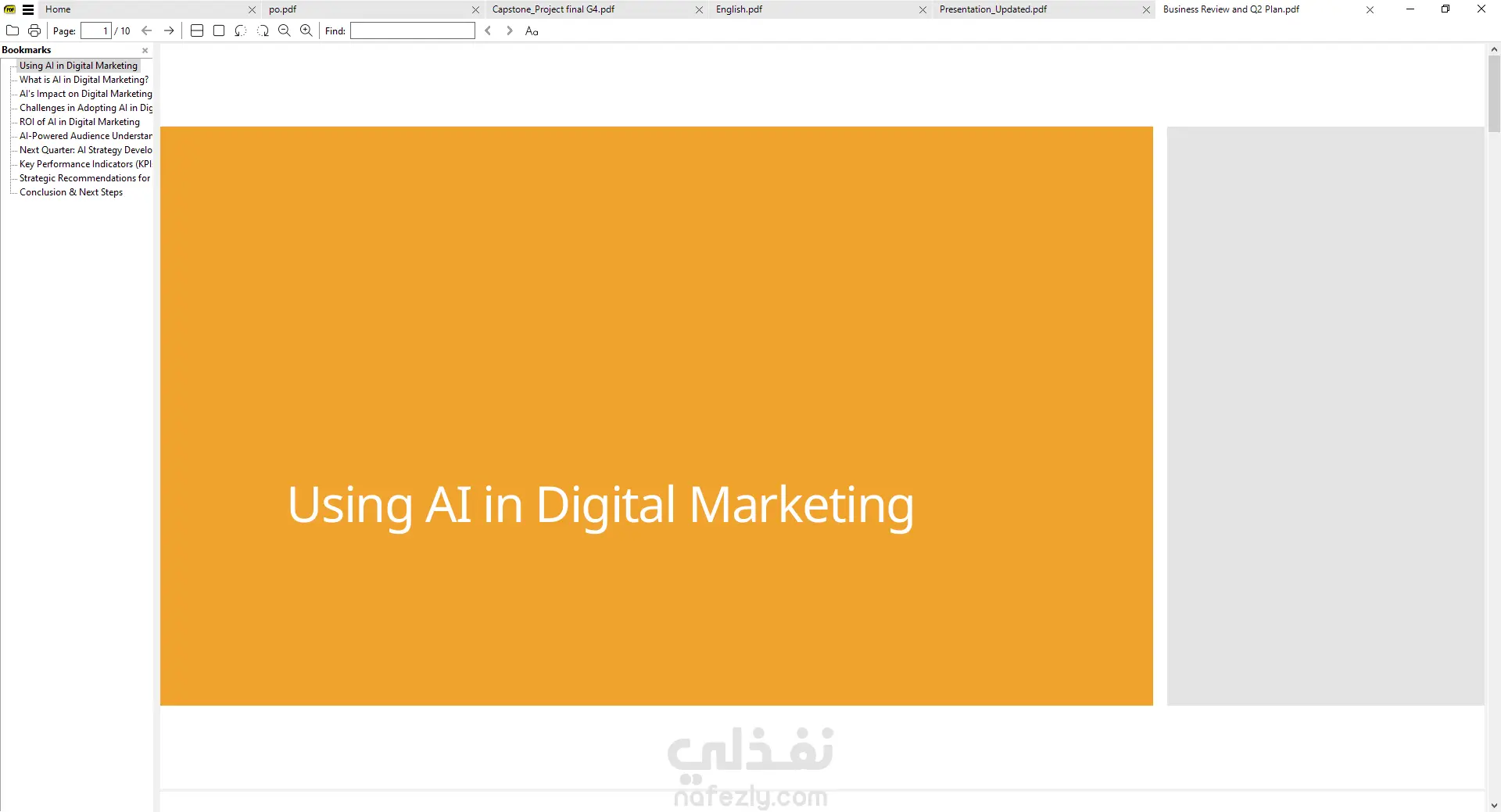Open bookmark Using AI in Digital Marketing
Viewport: 1501px width, 812px height.
click(78, 66)
